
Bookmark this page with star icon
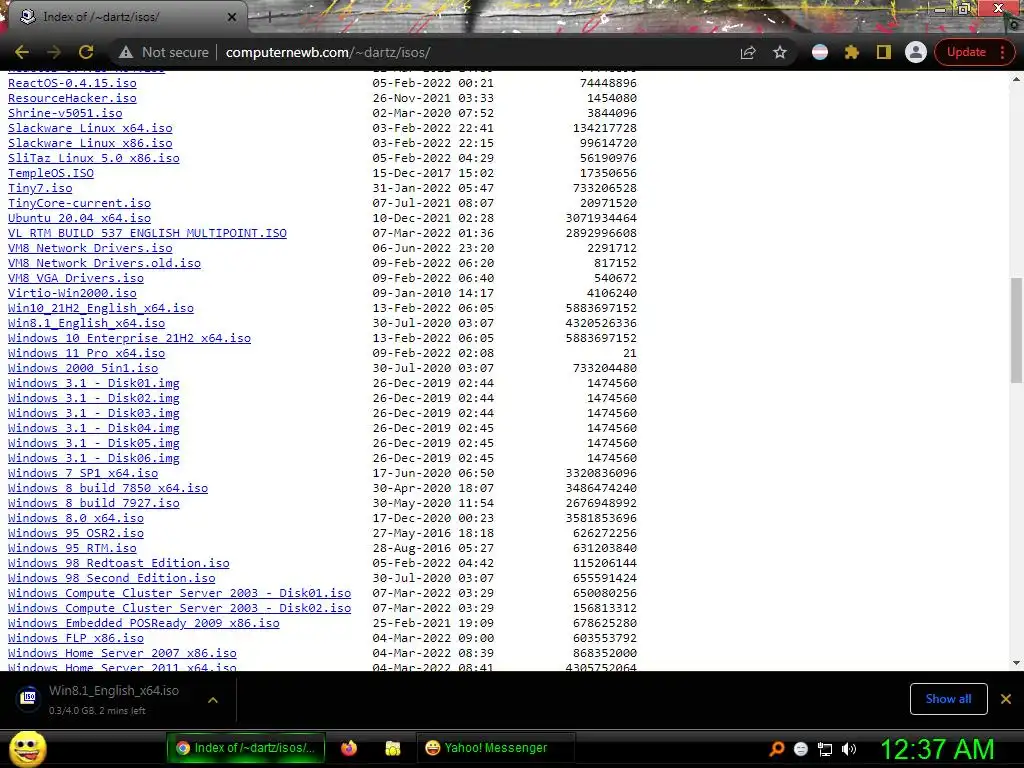[780, 52]
